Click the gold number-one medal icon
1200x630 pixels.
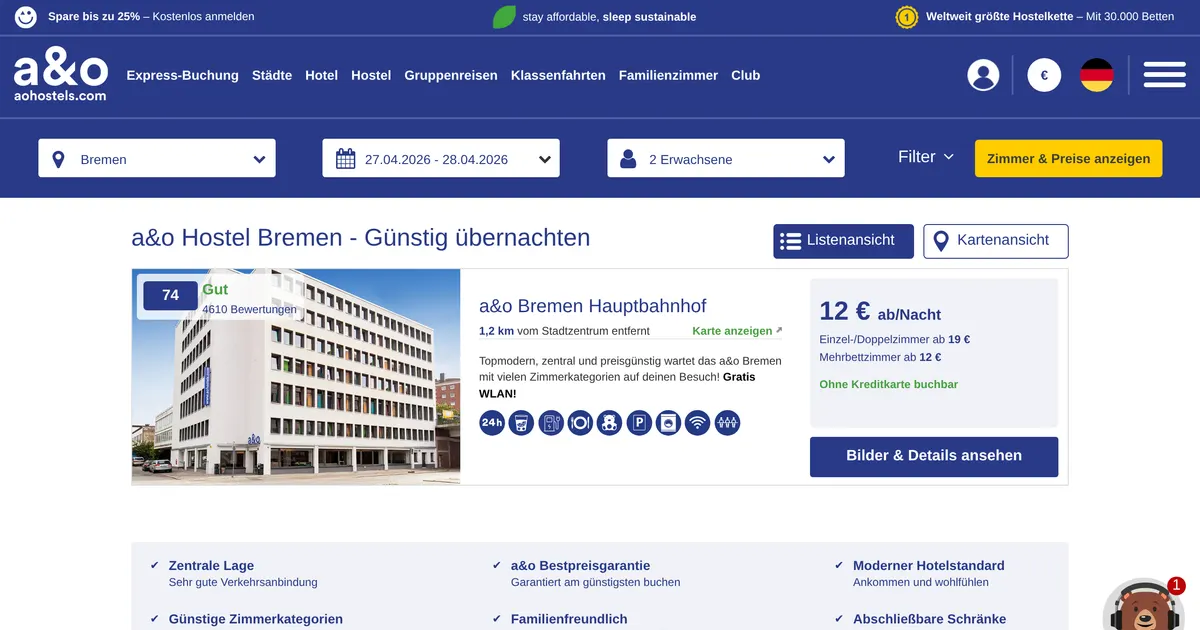coord(907,17)
